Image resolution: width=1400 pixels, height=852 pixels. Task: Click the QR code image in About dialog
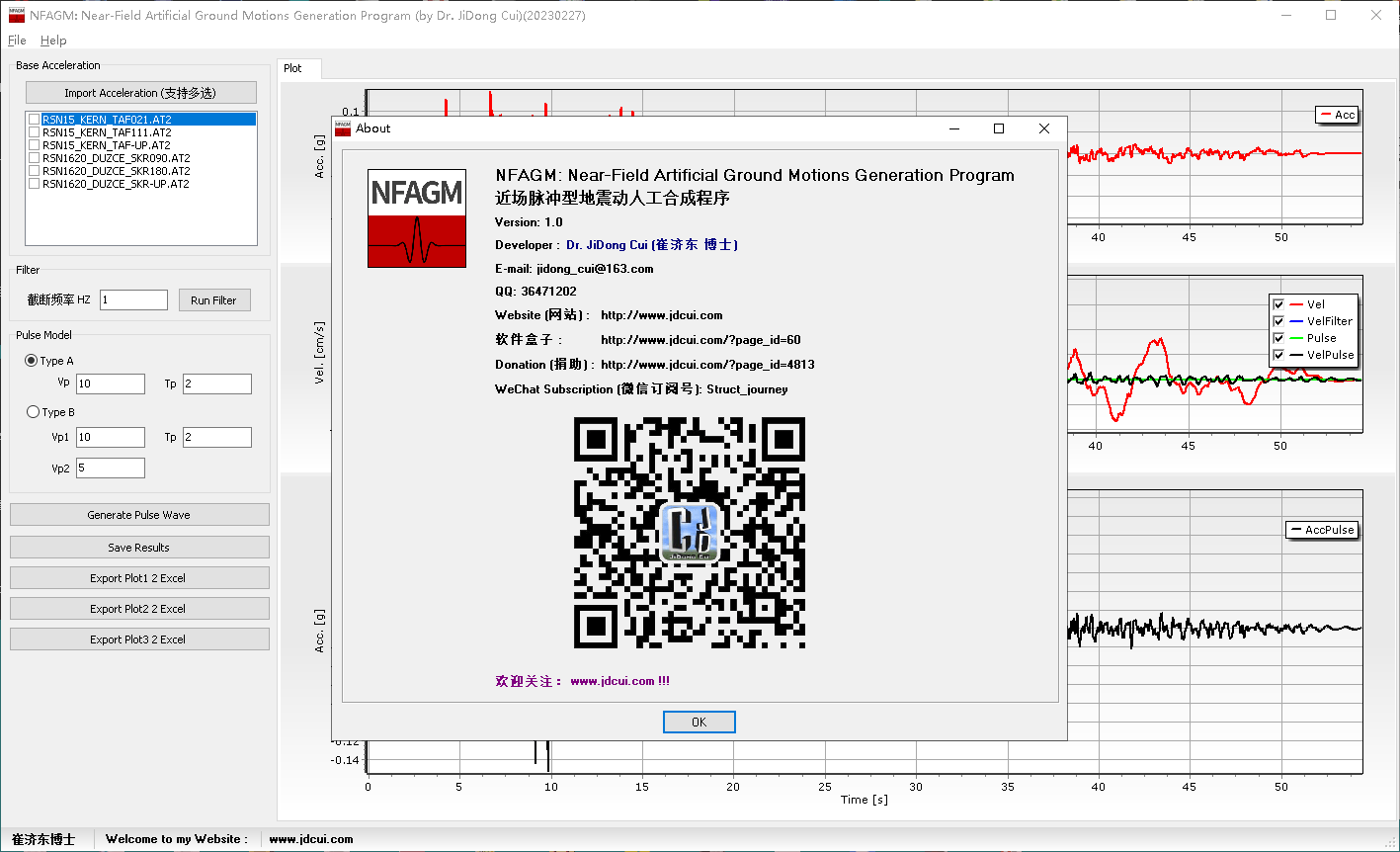690,533
